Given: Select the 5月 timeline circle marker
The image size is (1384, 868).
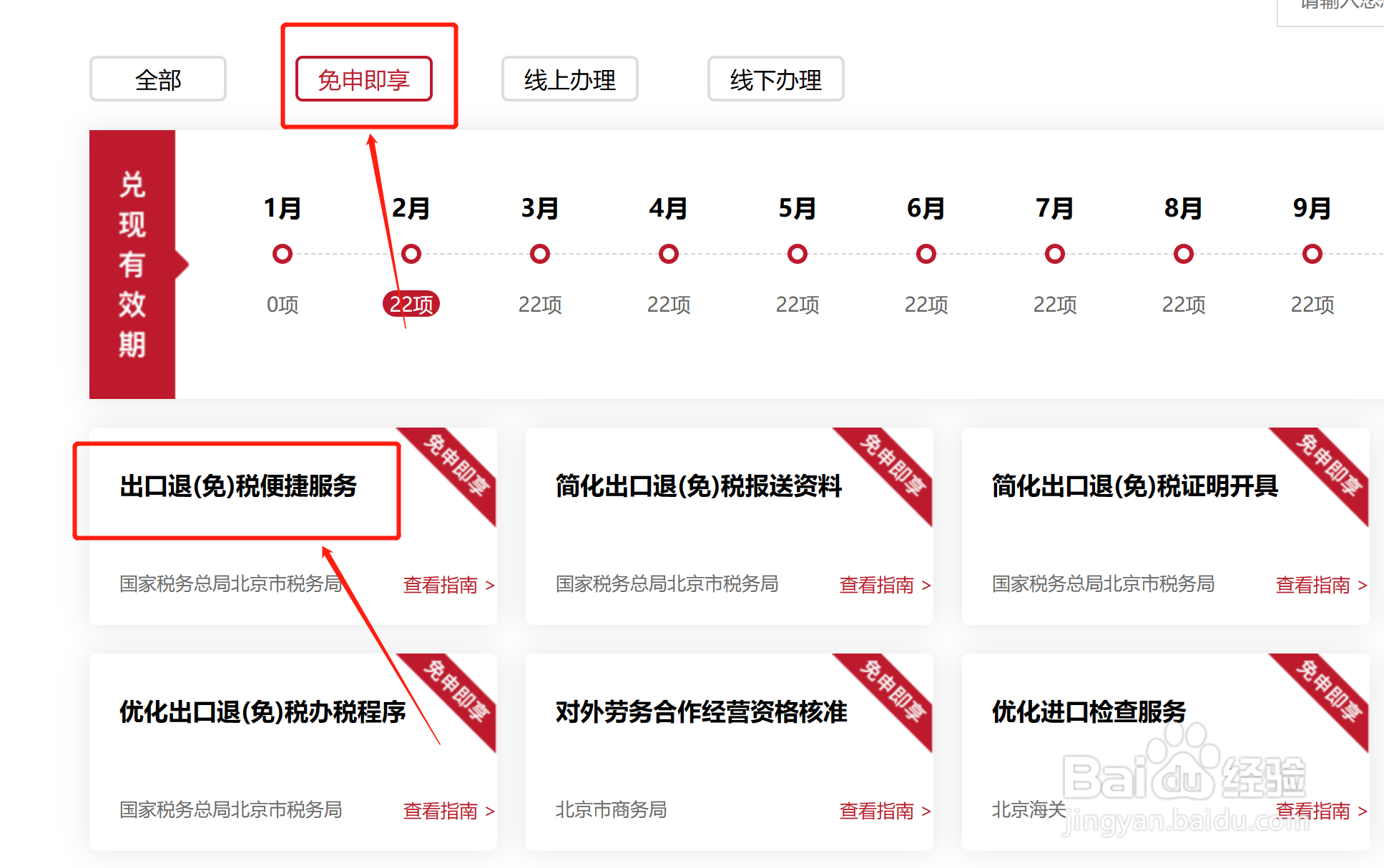Looking at the screenshot, I should (797, 254).
